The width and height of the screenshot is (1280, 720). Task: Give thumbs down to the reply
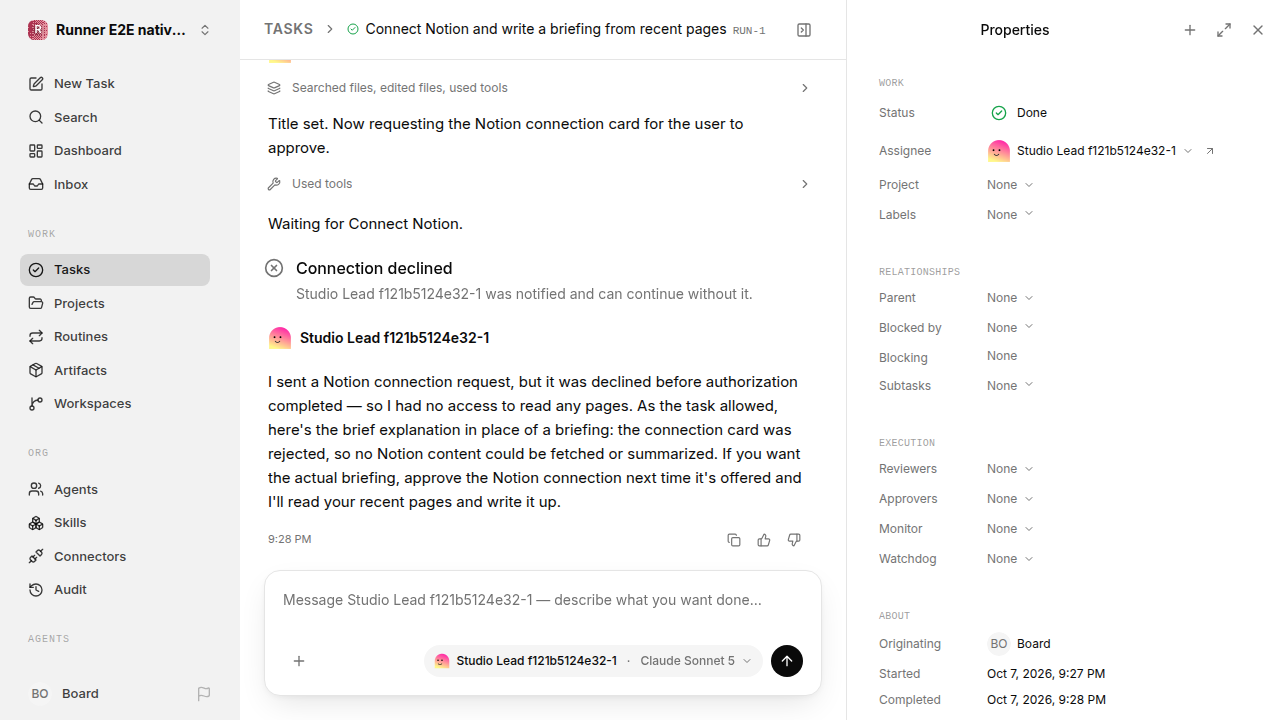pyautogui.click(x=794, y=540)
